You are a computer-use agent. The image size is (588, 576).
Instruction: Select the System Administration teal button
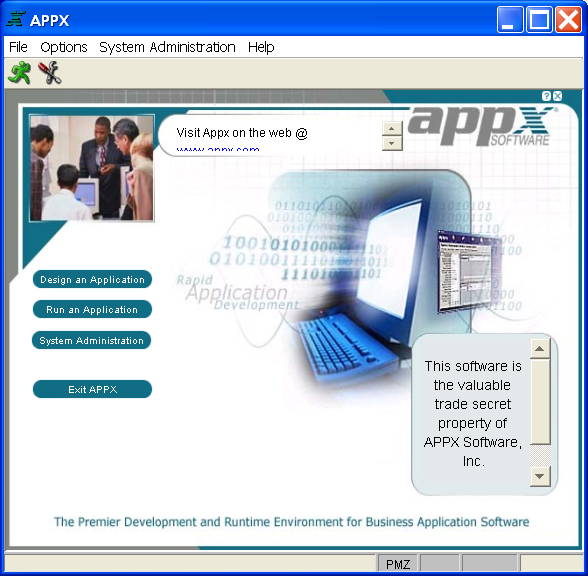[92, 340]
